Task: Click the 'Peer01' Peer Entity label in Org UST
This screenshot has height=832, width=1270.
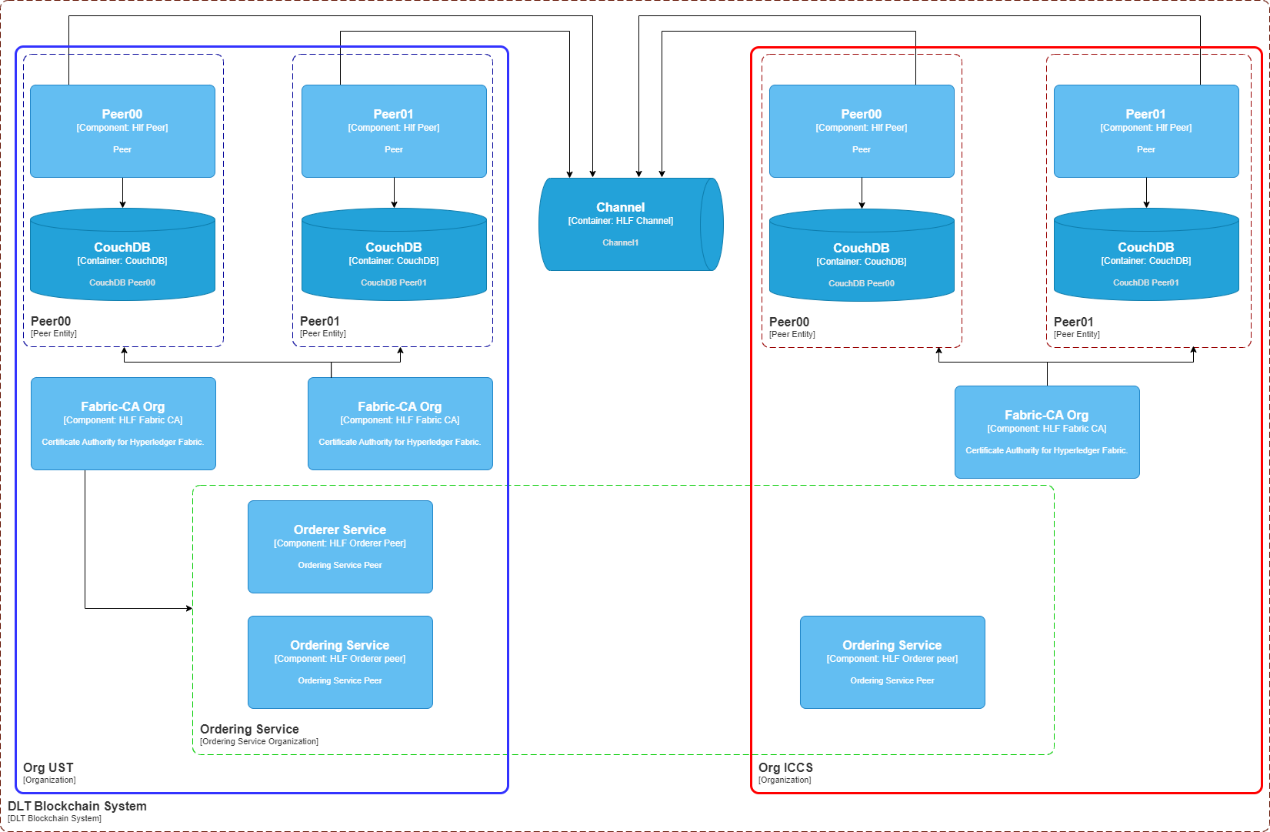Action: [320, 321]
